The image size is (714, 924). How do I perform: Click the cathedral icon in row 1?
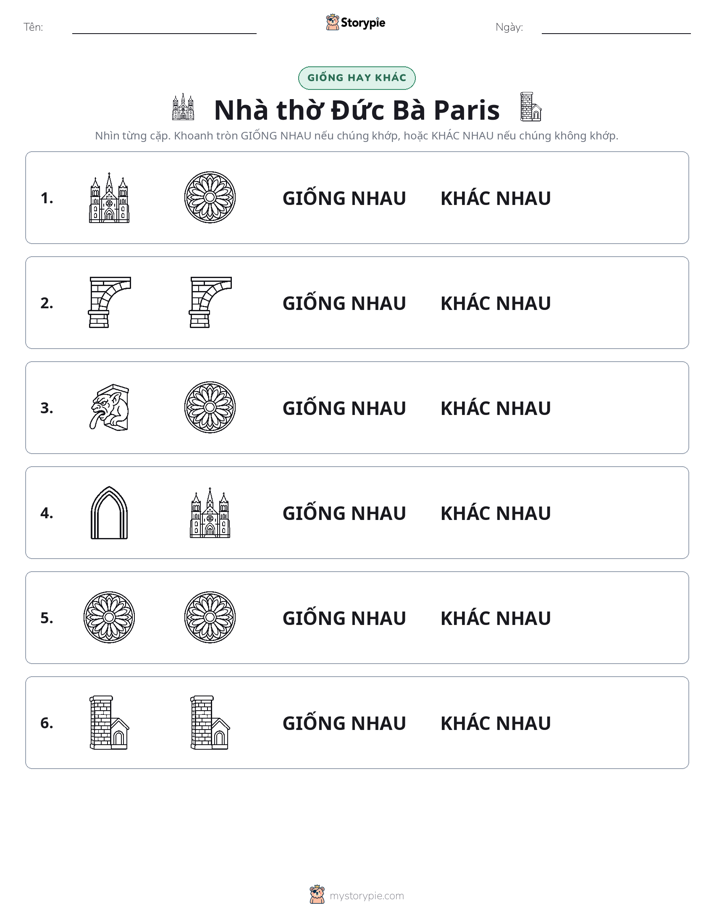click(x=109, y=197)
